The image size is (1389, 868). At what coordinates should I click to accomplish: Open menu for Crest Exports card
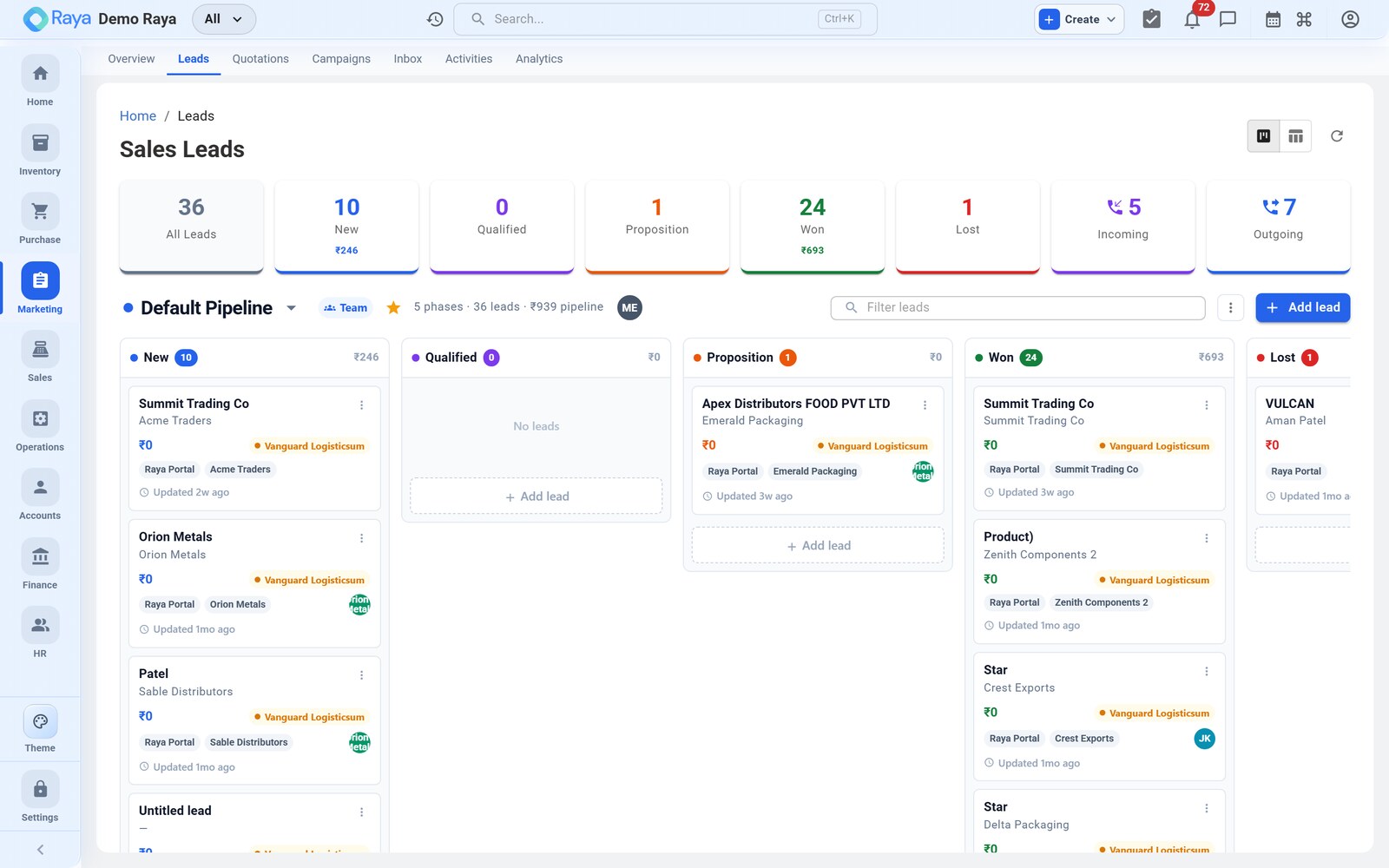tap(1207, 672)
